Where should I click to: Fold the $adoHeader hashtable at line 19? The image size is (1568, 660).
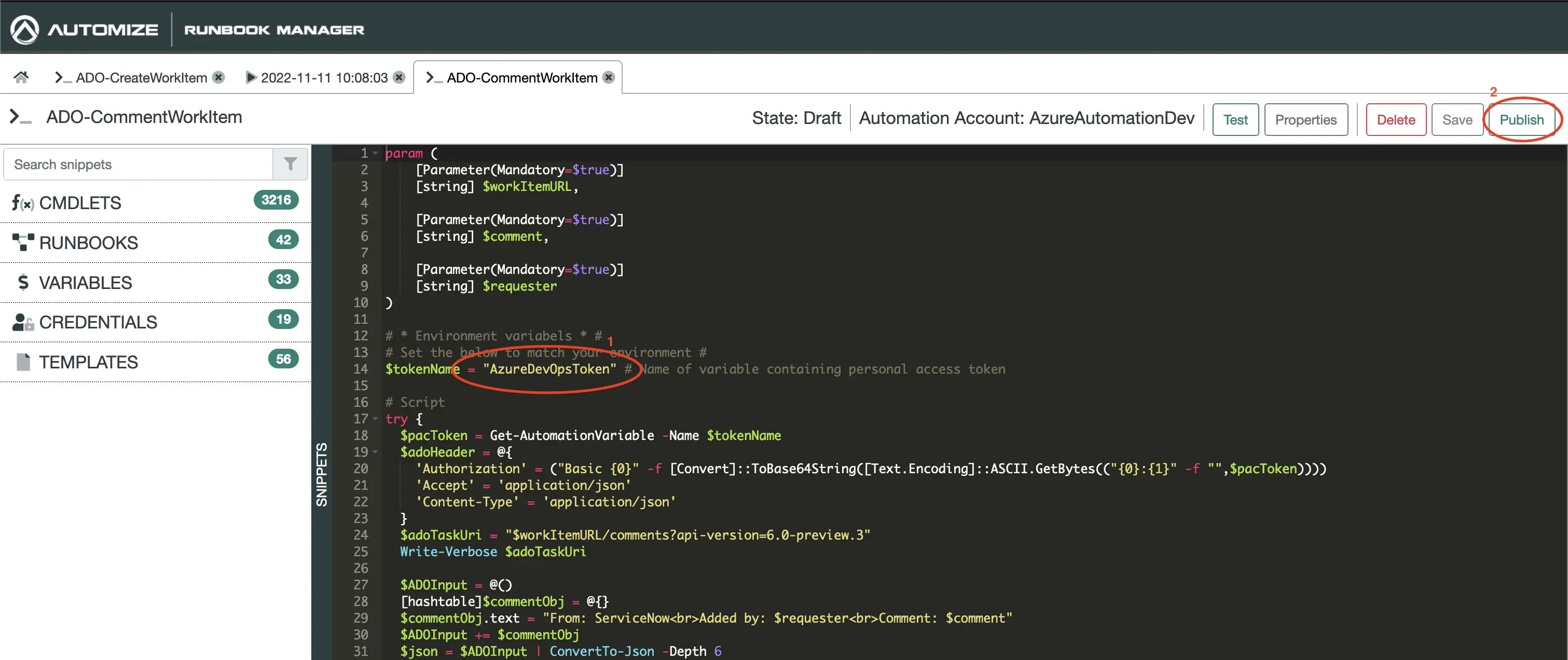pos(376,452)
